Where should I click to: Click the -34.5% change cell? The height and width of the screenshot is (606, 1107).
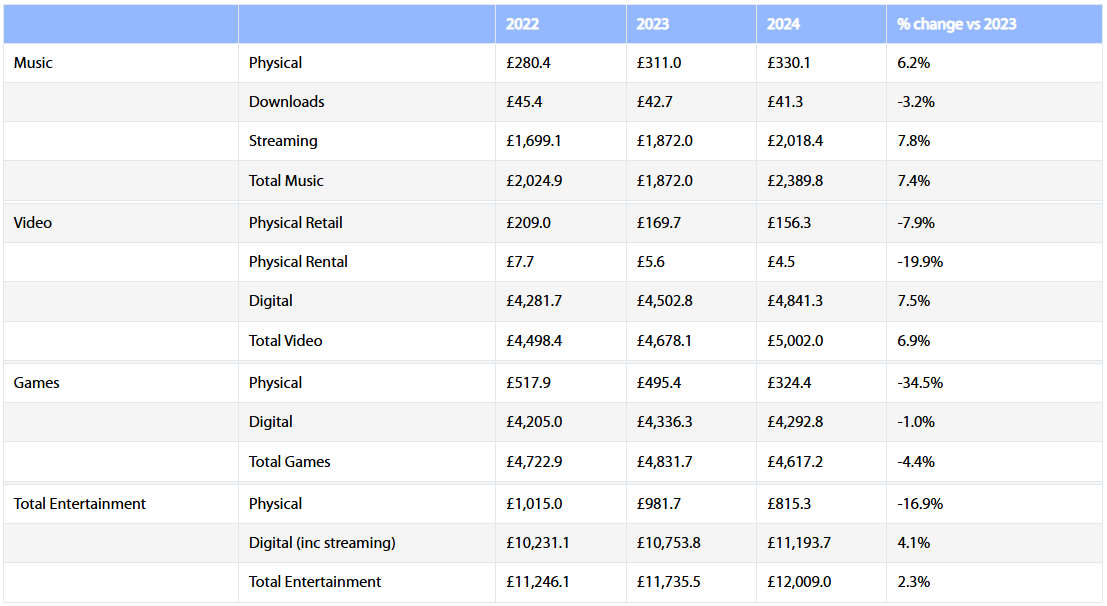[920, 383]
